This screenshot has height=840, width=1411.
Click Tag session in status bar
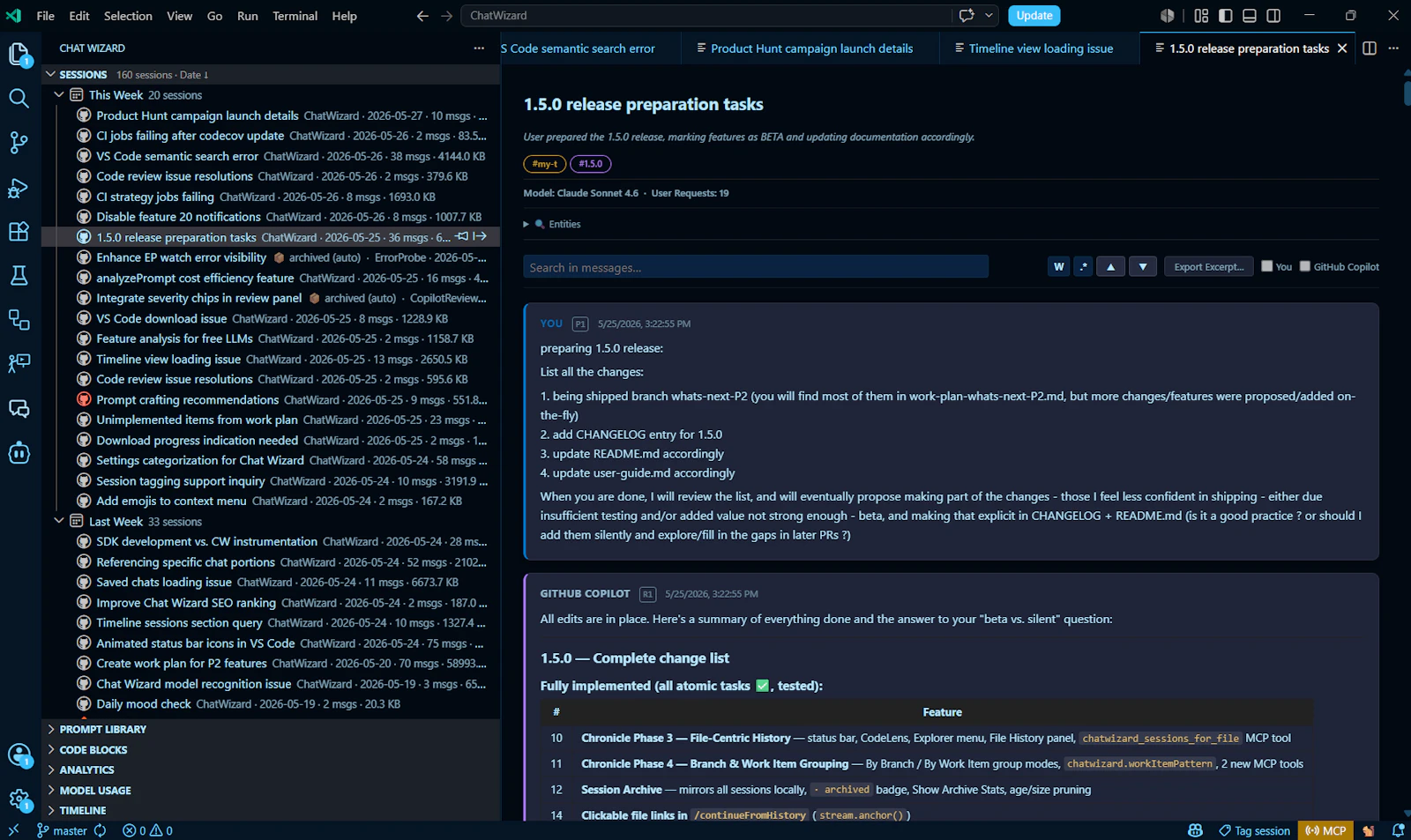point(1254,830)
